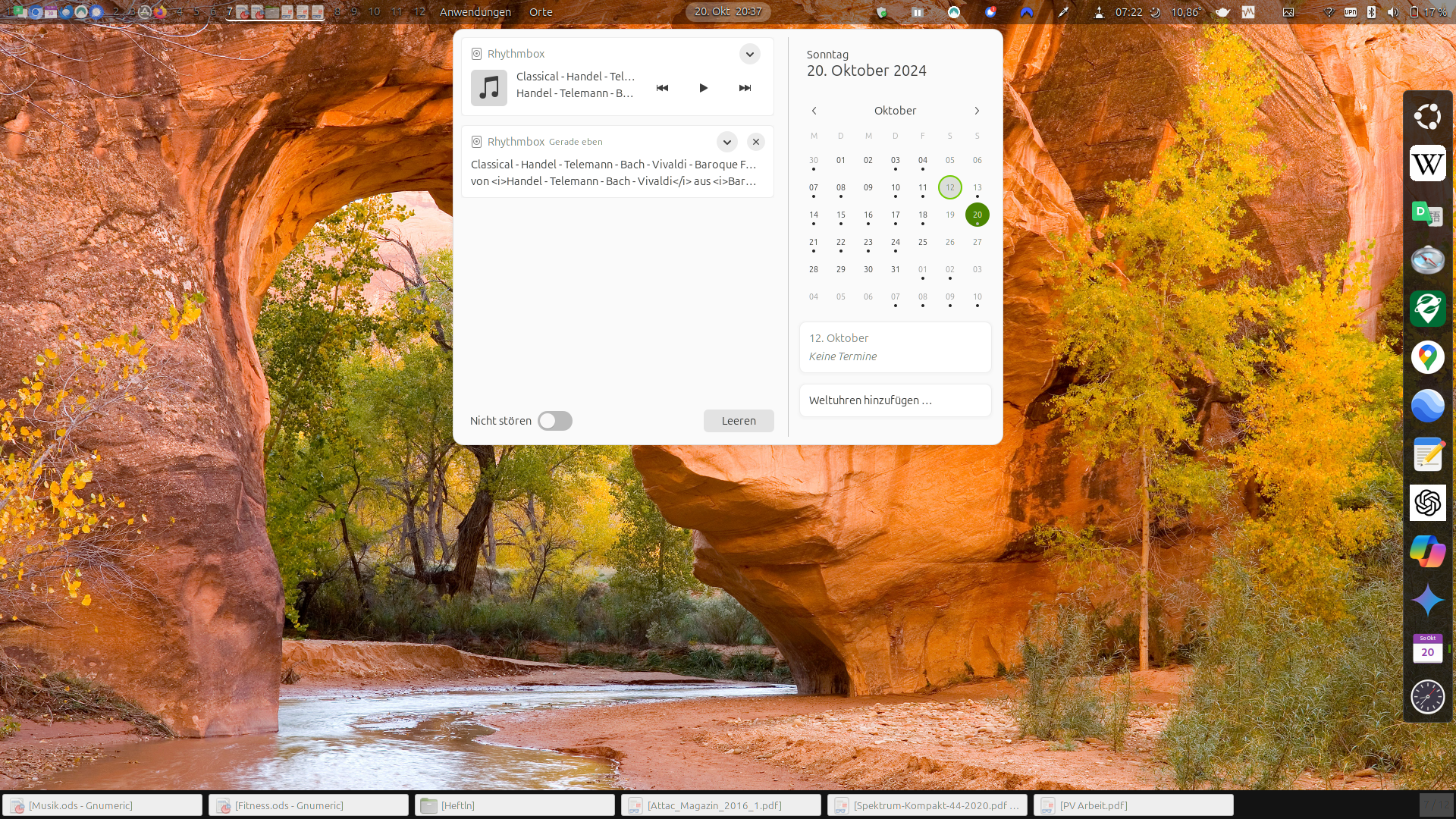This screenshot has width=1456, height=819.
Task: Toggle the Nicht stören switch
Action: point(555,421)
